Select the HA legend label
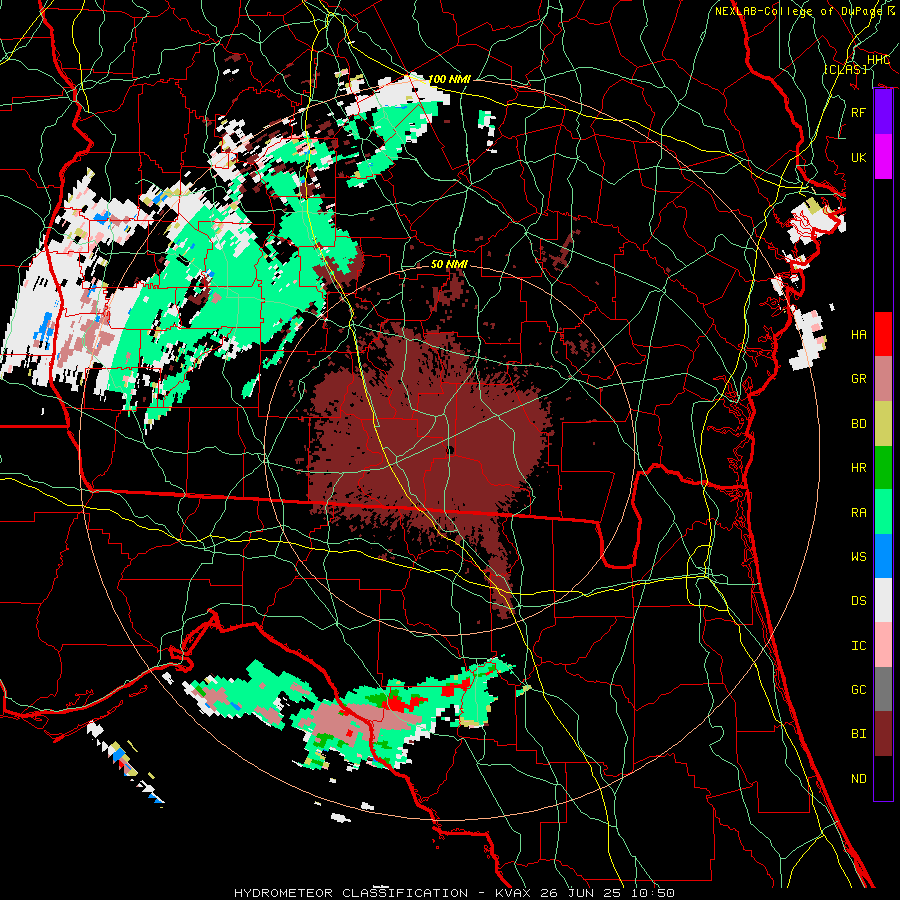 859,335
